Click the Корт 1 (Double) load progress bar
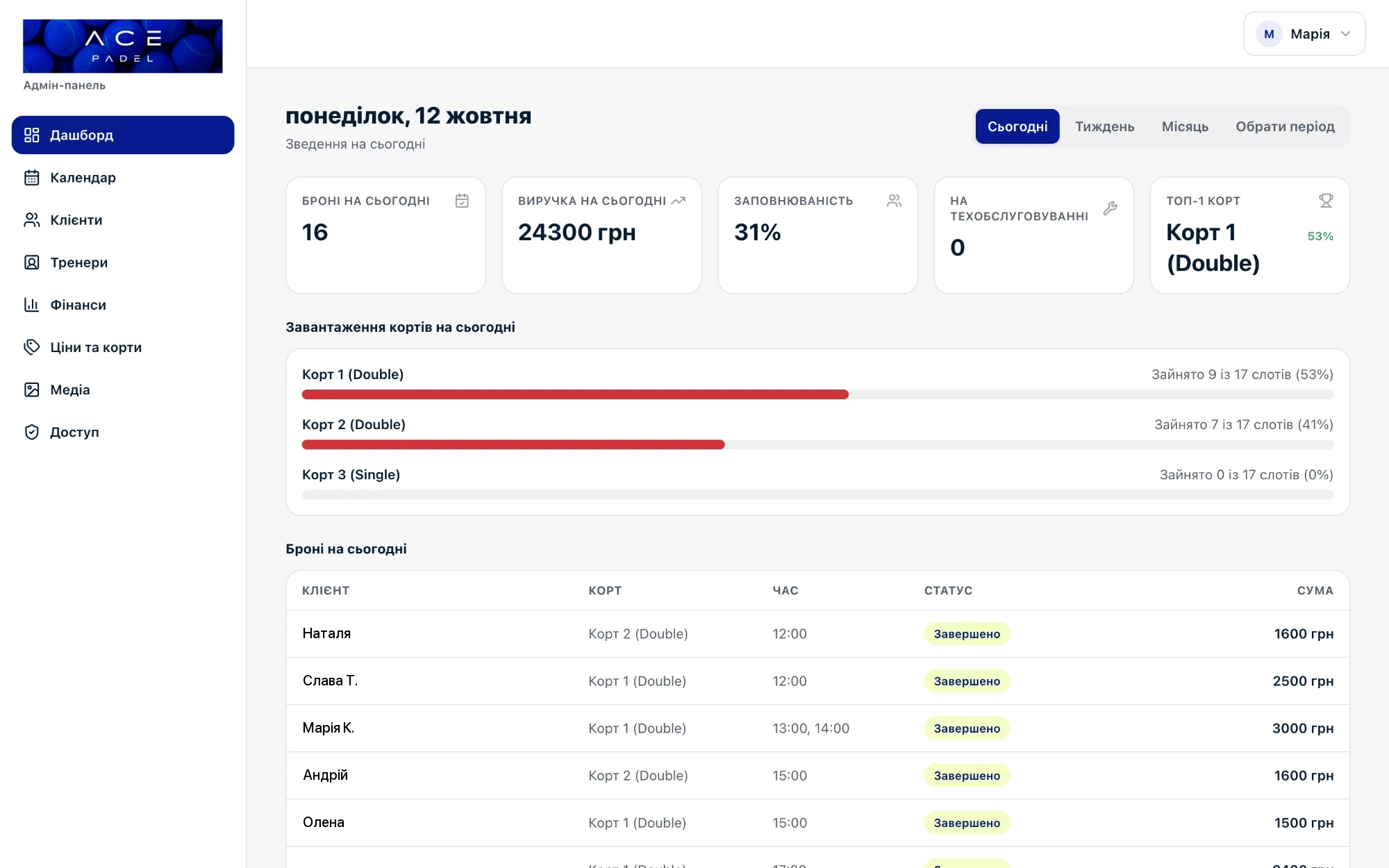 pyautogui.click(x=817, y=394)
